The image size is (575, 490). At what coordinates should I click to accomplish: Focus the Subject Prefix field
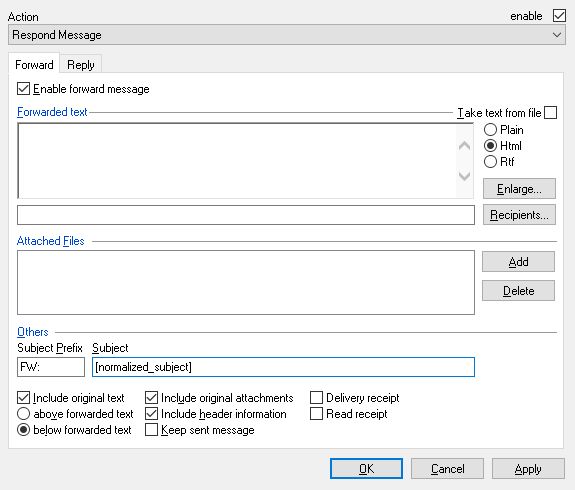(x=51, y=367)
